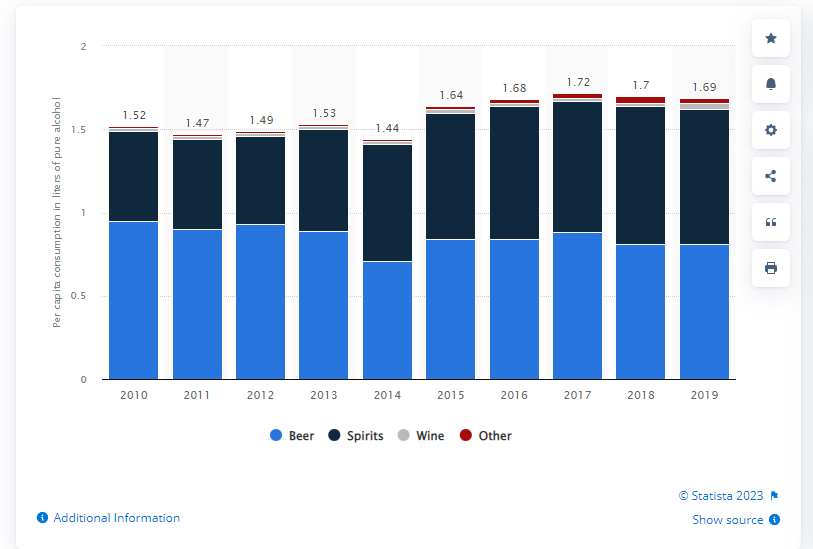Click the red Other segment for 2018

640,100
